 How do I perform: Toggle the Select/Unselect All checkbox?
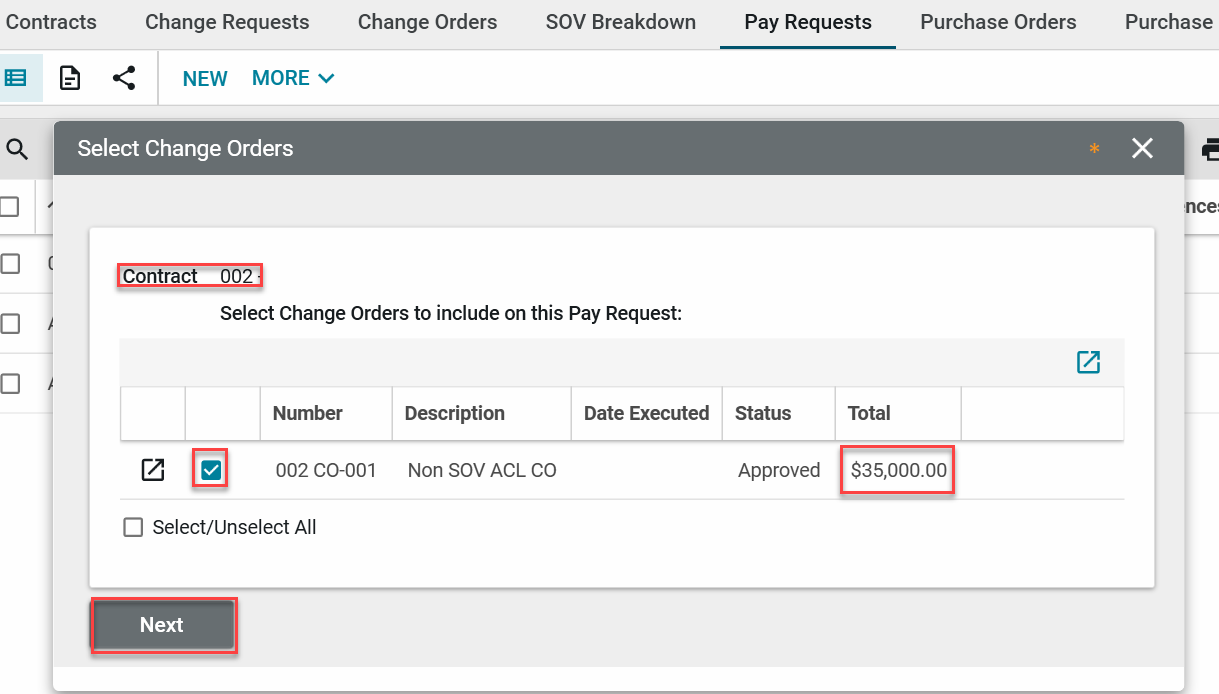tap(133, 527)
